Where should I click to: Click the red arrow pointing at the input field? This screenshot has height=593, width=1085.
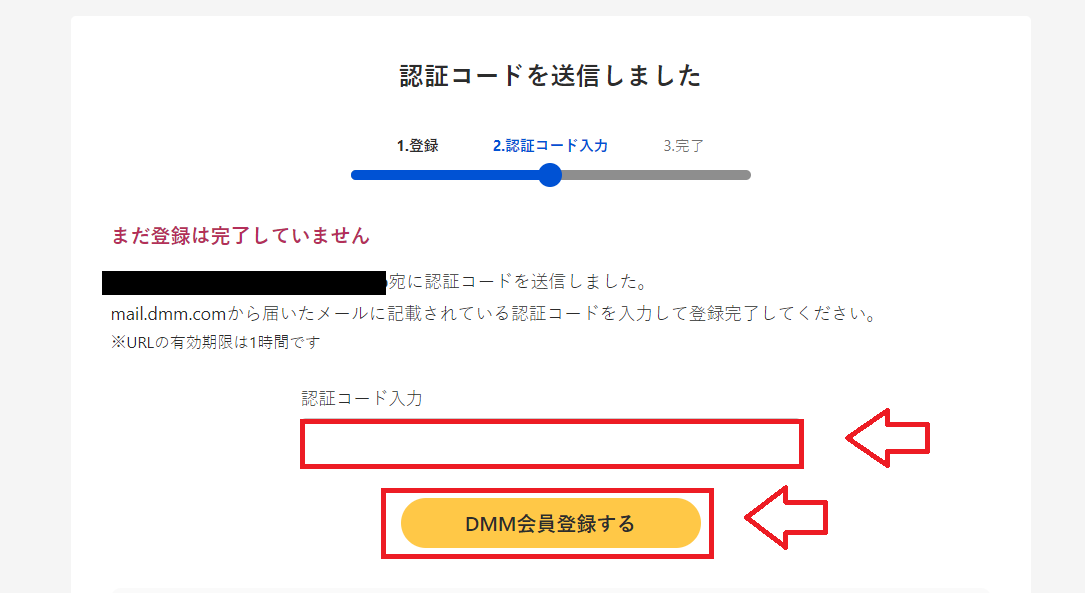[x=888, y=438]
